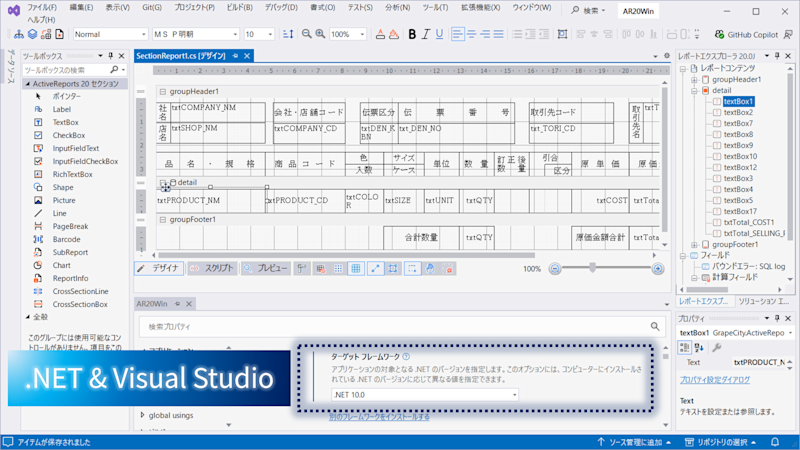Open the Git(G) menu
The height and width of the screenshot is (450, 800).
[x=152, y=8]
